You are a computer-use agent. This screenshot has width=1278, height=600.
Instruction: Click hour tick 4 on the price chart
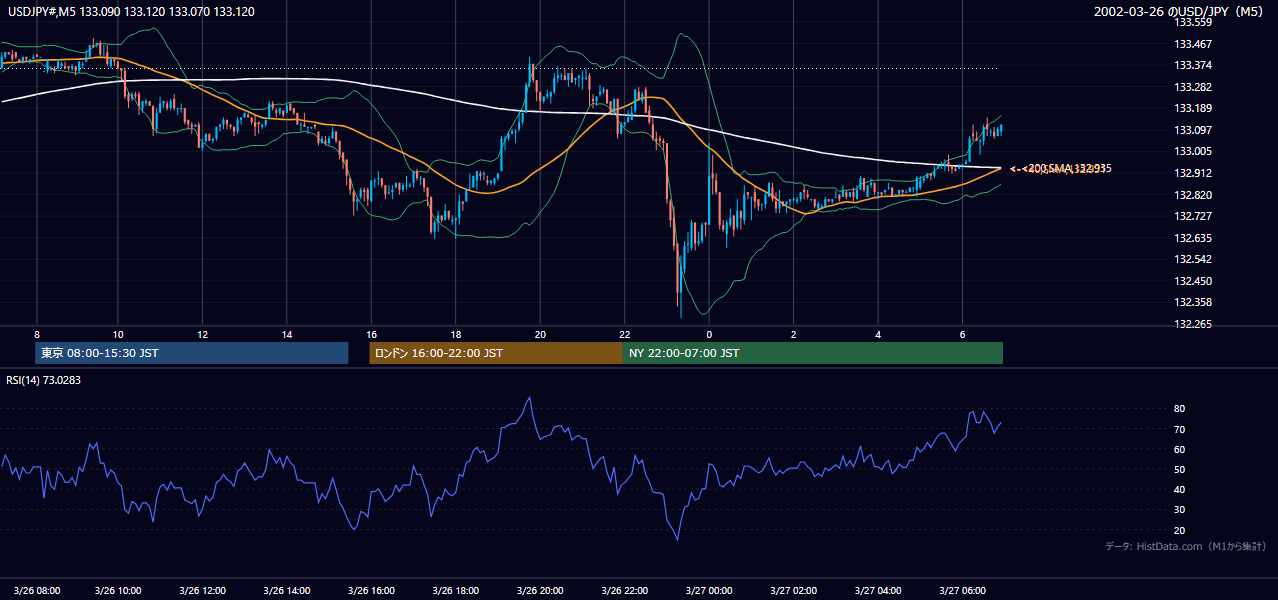878,334
